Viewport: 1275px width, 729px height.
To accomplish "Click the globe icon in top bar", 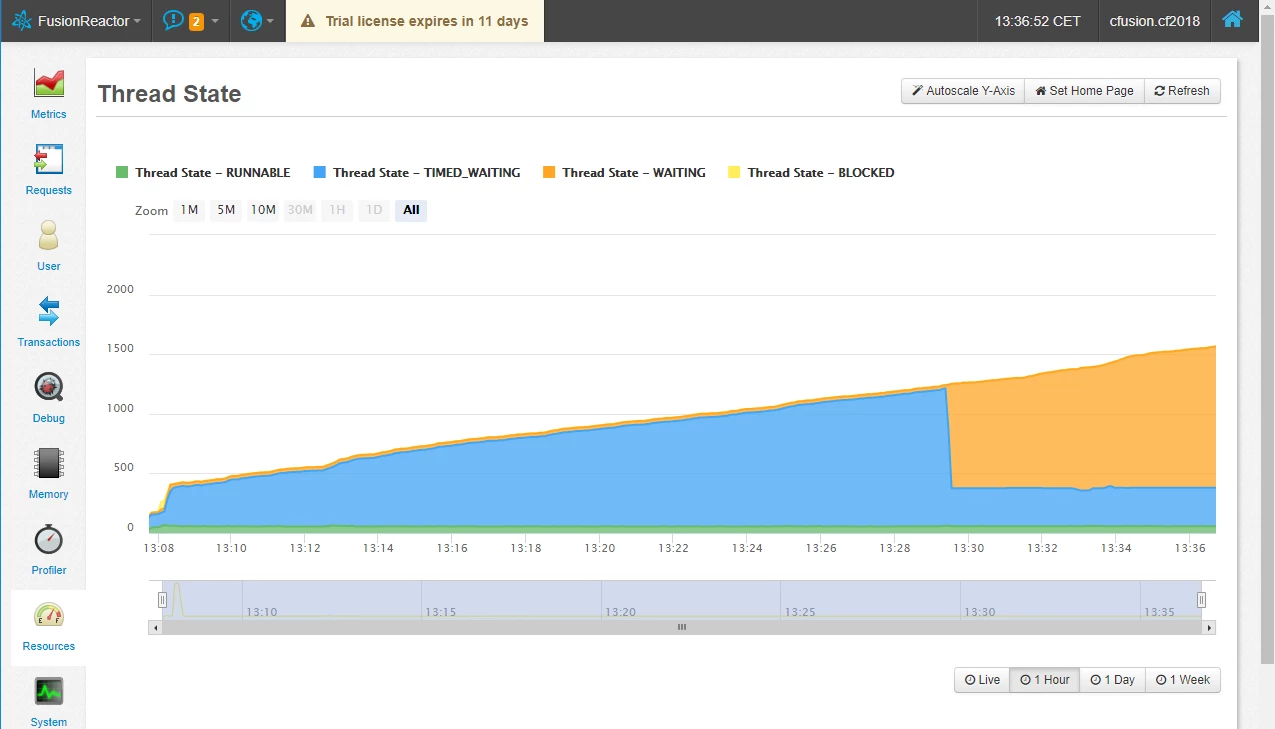I will pyautogui.click(x=251, y=20).
